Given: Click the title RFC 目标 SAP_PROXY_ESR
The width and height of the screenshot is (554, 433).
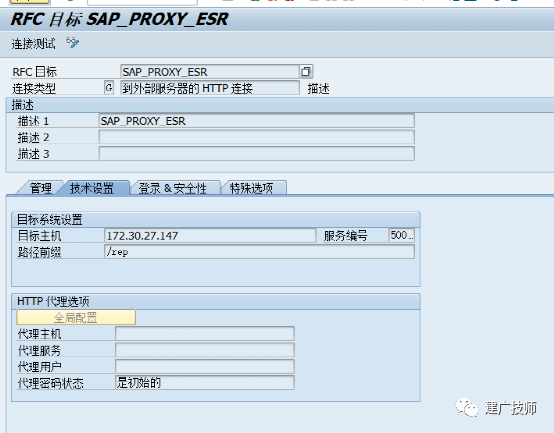Looking at the screenshot, I should point(120,19).
